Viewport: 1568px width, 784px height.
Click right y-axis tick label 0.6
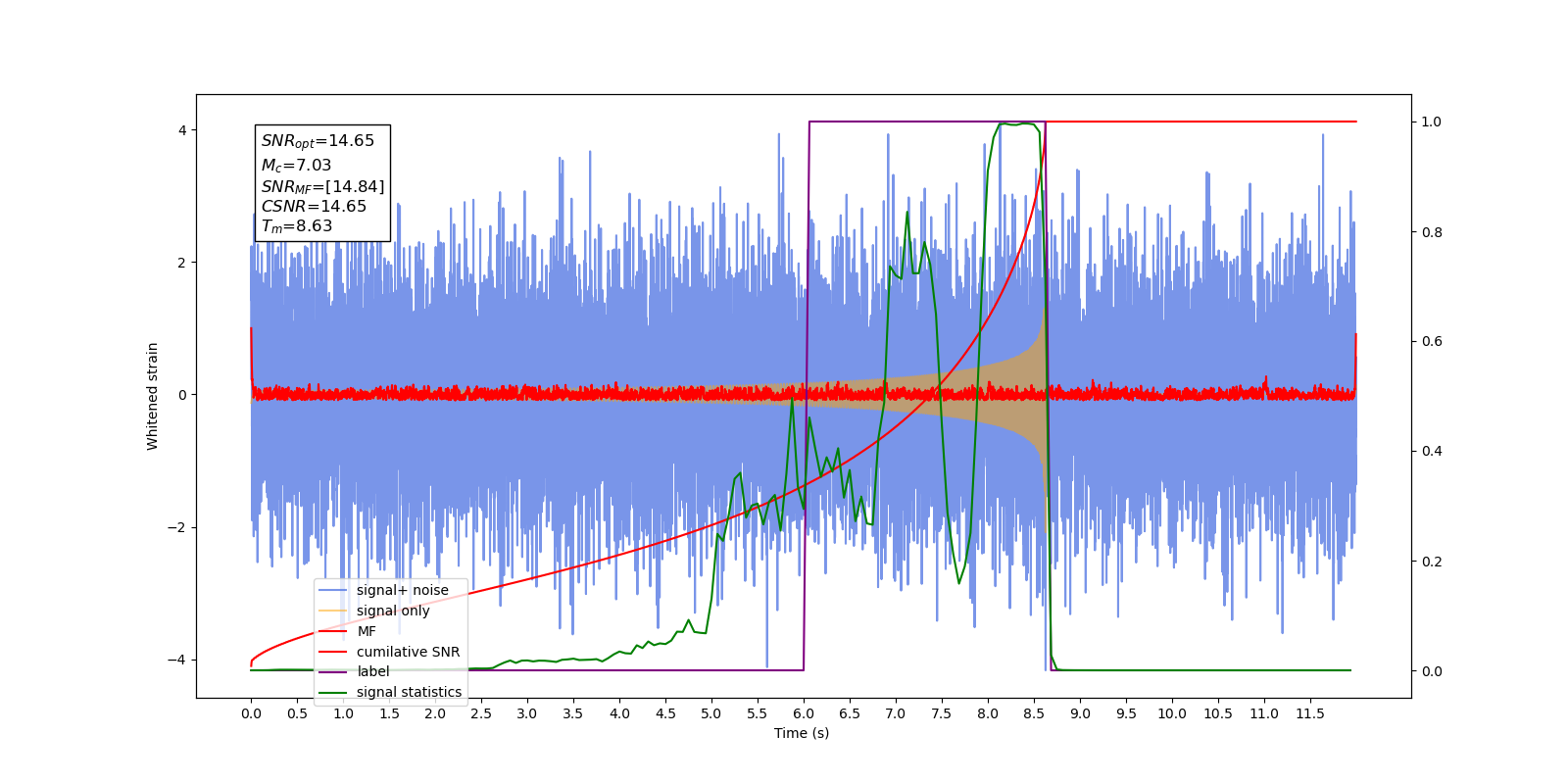tap(1432, 341)
